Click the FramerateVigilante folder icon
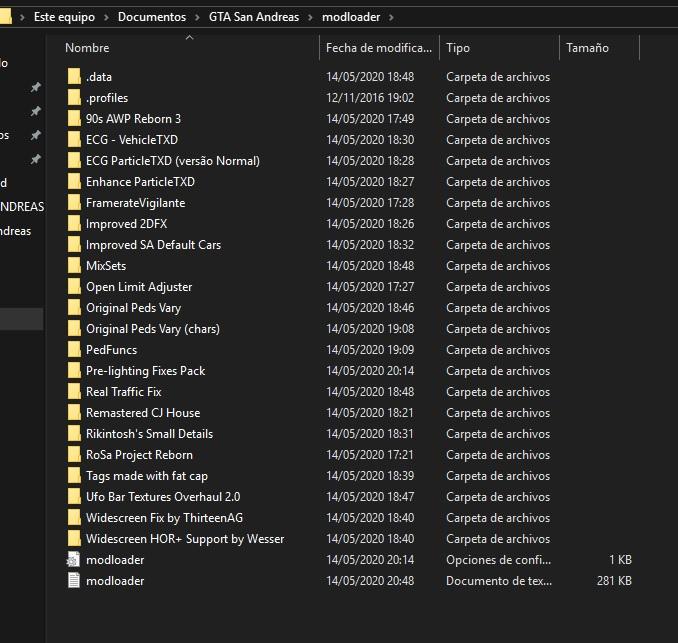 tap(74, 202)
